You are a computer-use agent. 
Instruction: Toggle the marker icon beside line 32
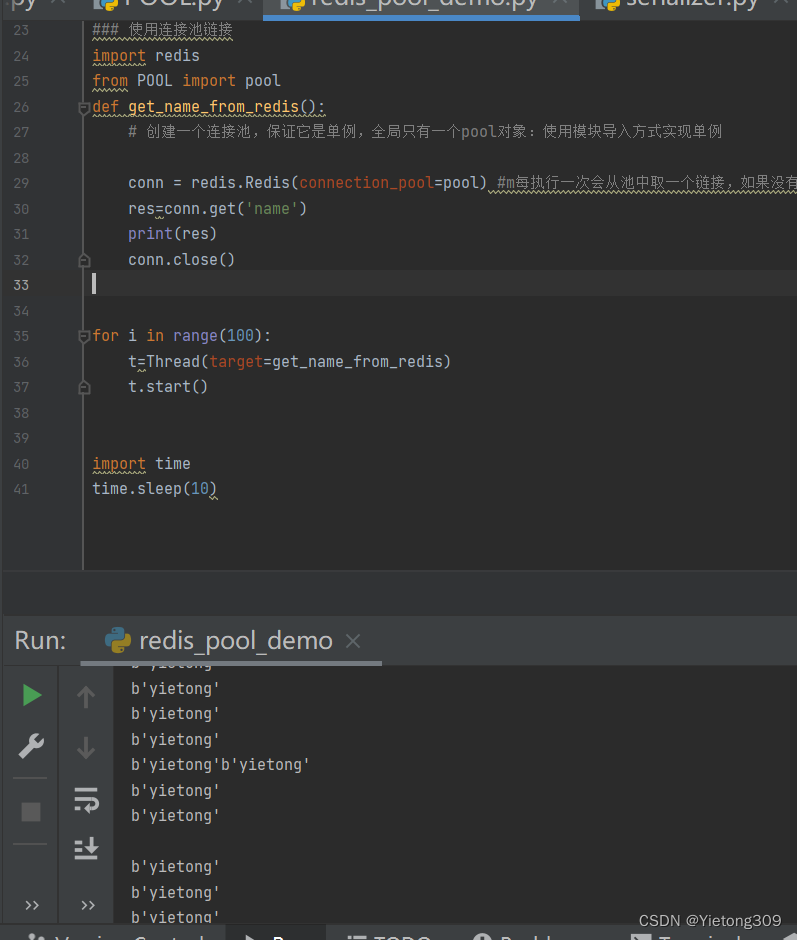pyautogui.click(x=84, y=259)
